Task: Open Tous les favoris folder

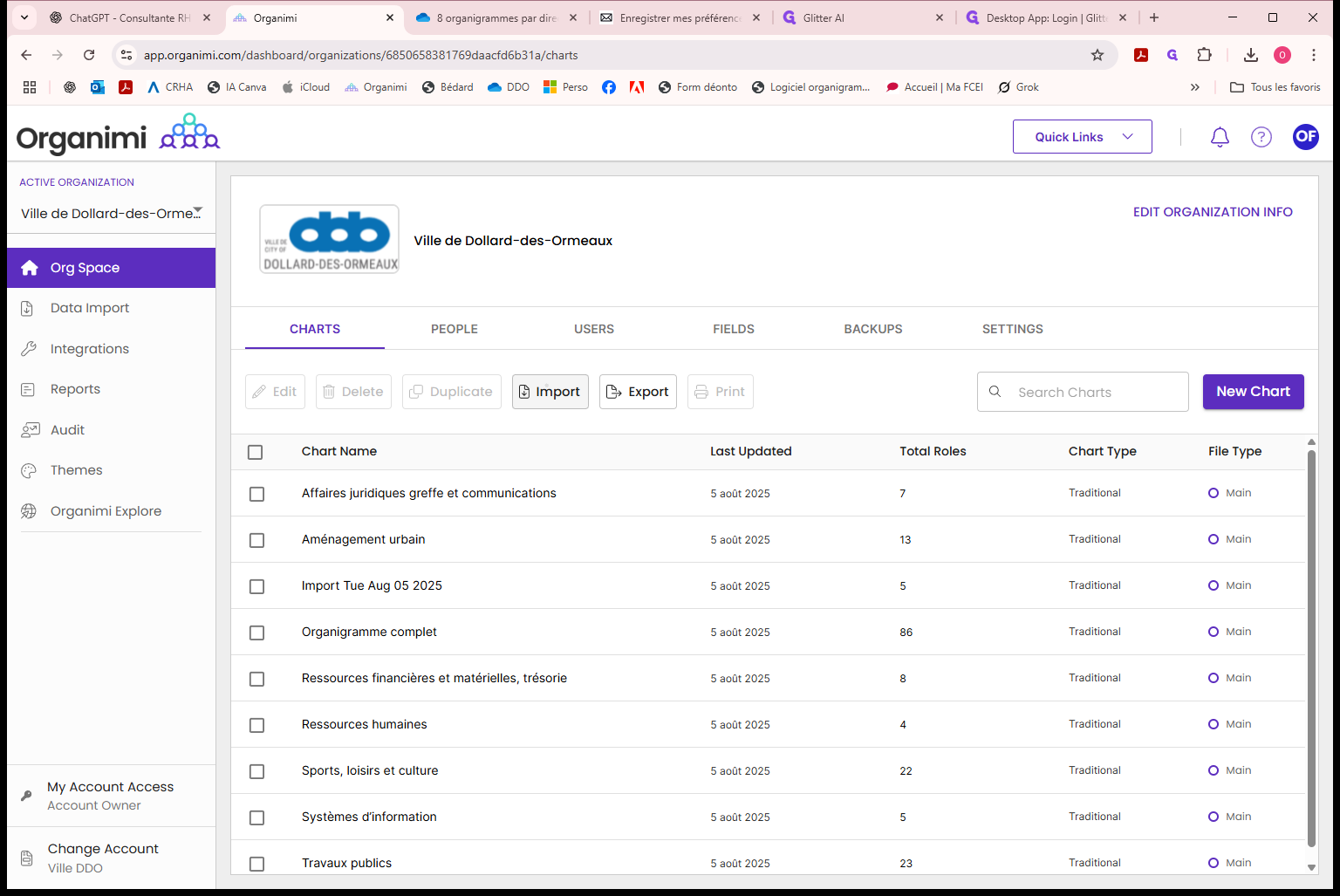Action: pyautogui.click(x=1275, y=87)
